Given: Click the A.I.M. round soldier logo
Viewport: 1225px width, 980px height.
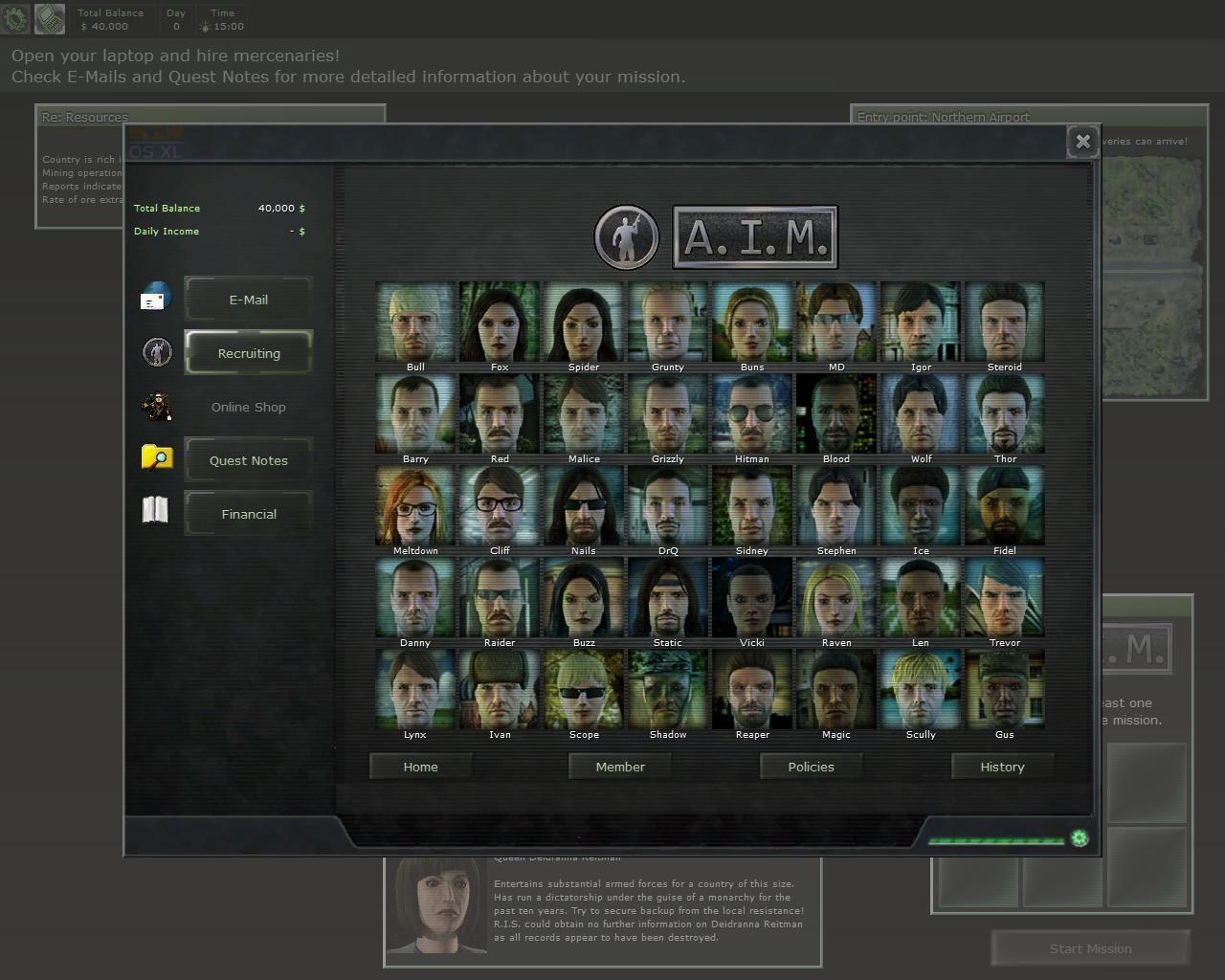Looking at the screenshot, I should (627, 237).
